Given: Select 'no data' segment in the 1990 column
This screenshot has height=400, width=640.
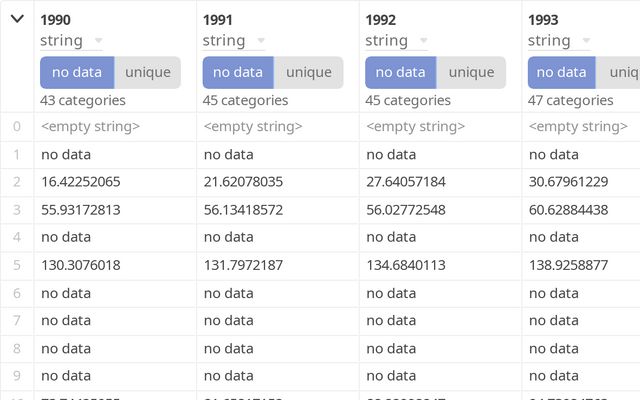Looking at the screenshot, I should 77,72.
